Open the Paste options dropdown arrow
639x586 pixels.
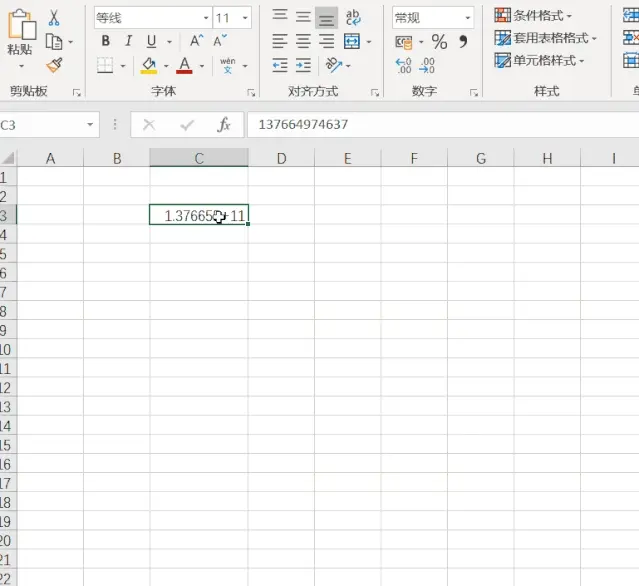click(x=21, y=66)
